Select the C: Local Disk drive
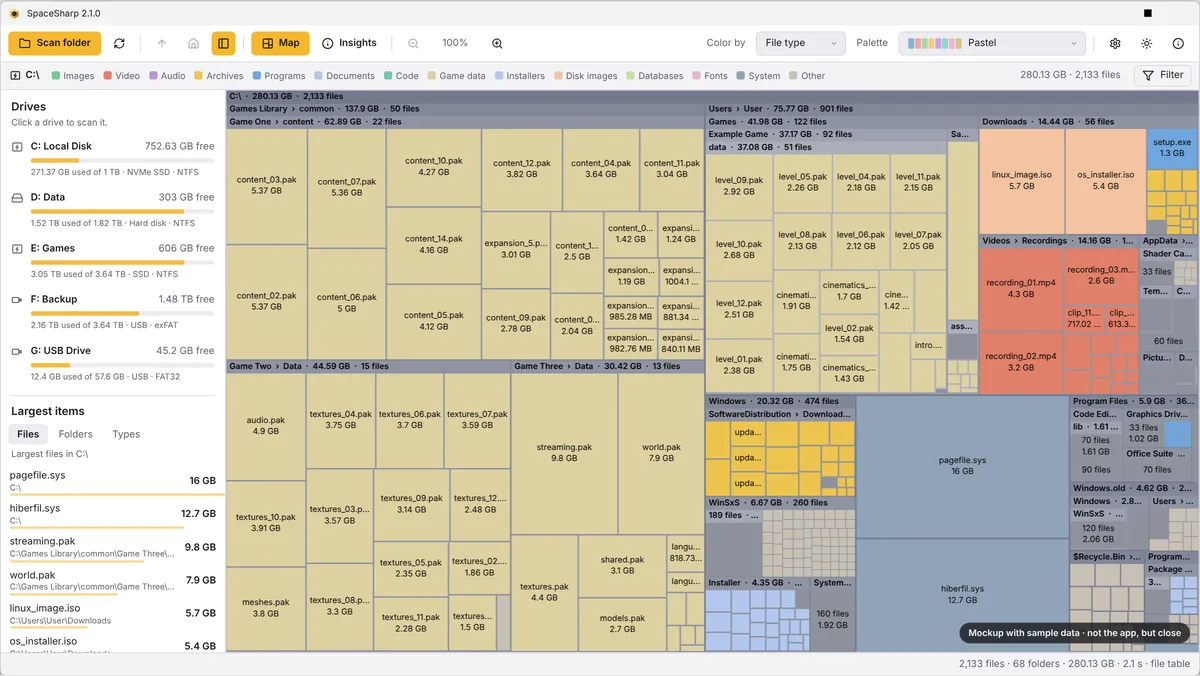 pyautogui.click(x=113, y=158)
